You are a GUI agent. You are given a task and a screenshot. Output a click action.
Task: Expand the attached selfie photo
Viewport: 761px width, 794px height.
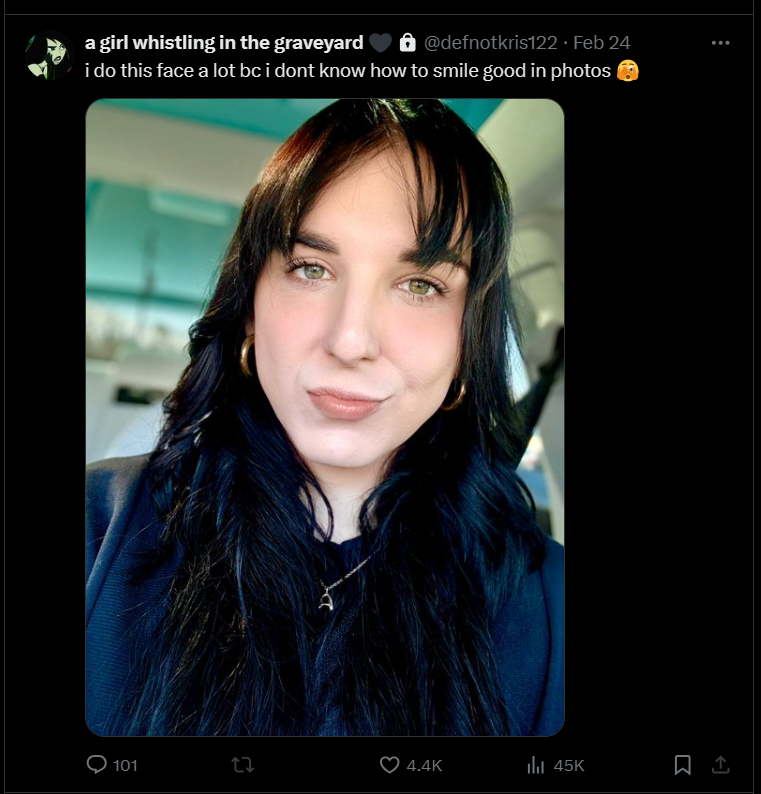coord(325,417)
